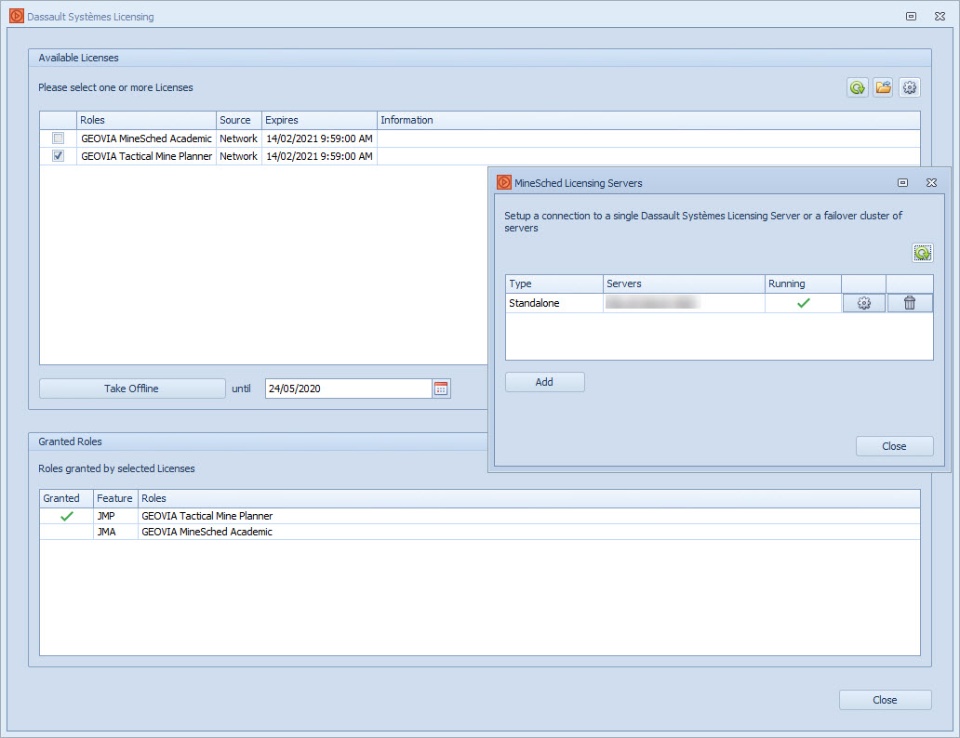Click Dassault Systèmes Licensing title bar app icon
The height and width of the screenshot is (738, 960).
pos(16,16)
